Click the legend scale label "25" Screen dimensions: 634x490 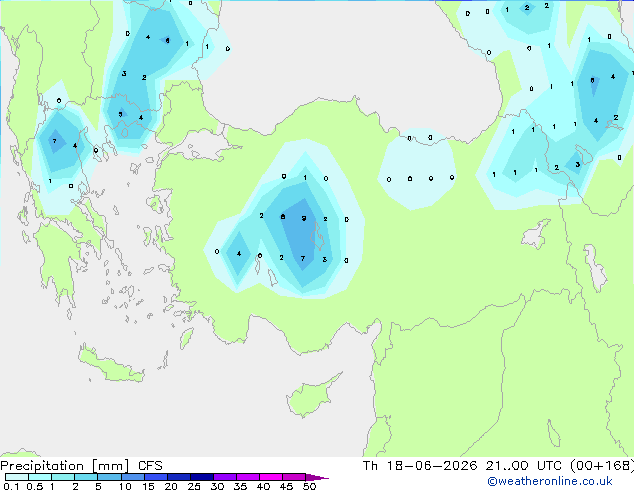194,486
